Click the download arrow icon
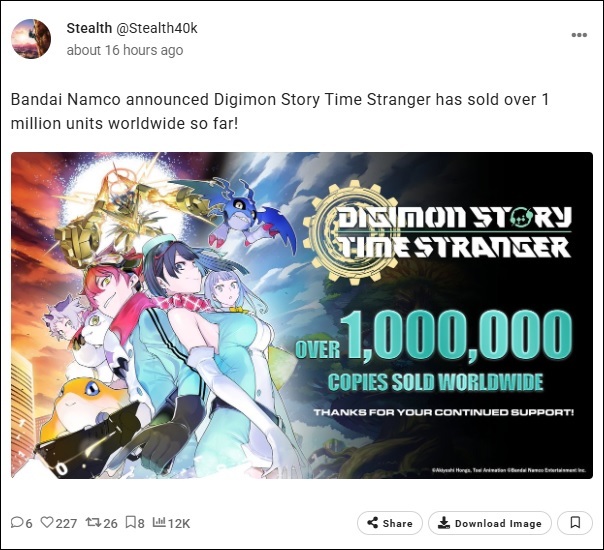This screenshot has width=604, height=550. coord(444,523)
